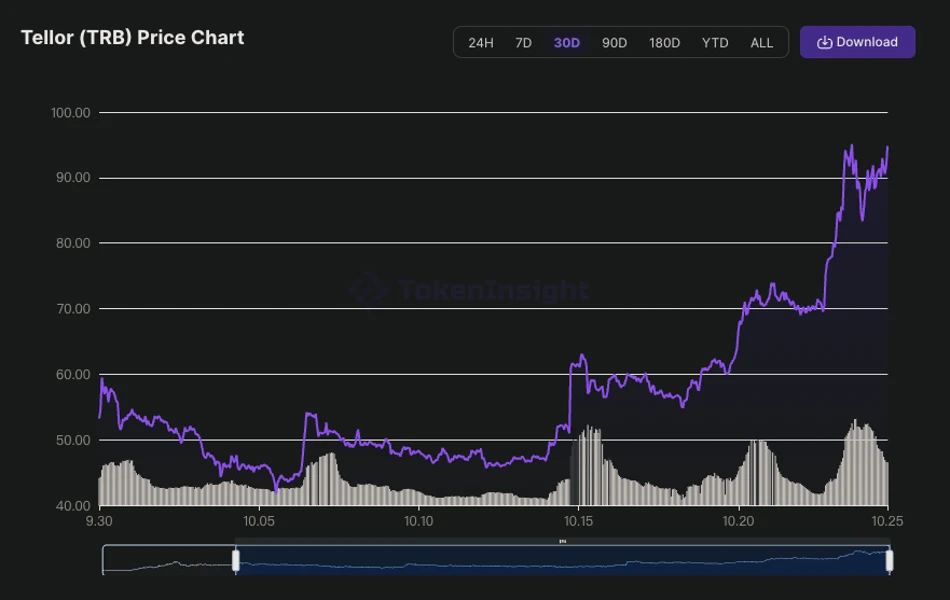Click the Download button

pyautogui.click(x=857, y=42)
